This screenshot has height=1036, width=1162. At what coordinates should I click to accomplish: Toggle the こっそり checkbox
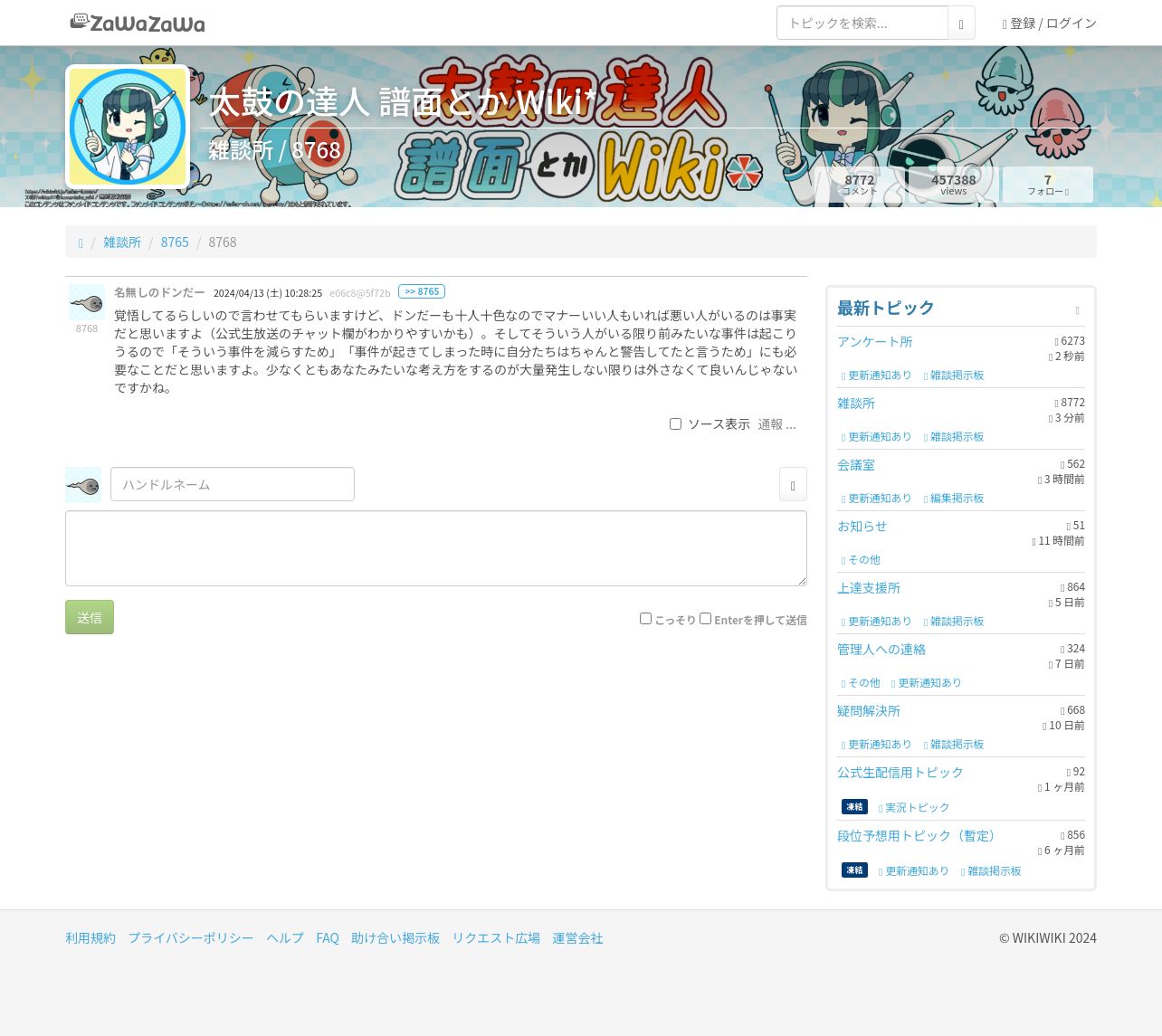pos(645,618)
